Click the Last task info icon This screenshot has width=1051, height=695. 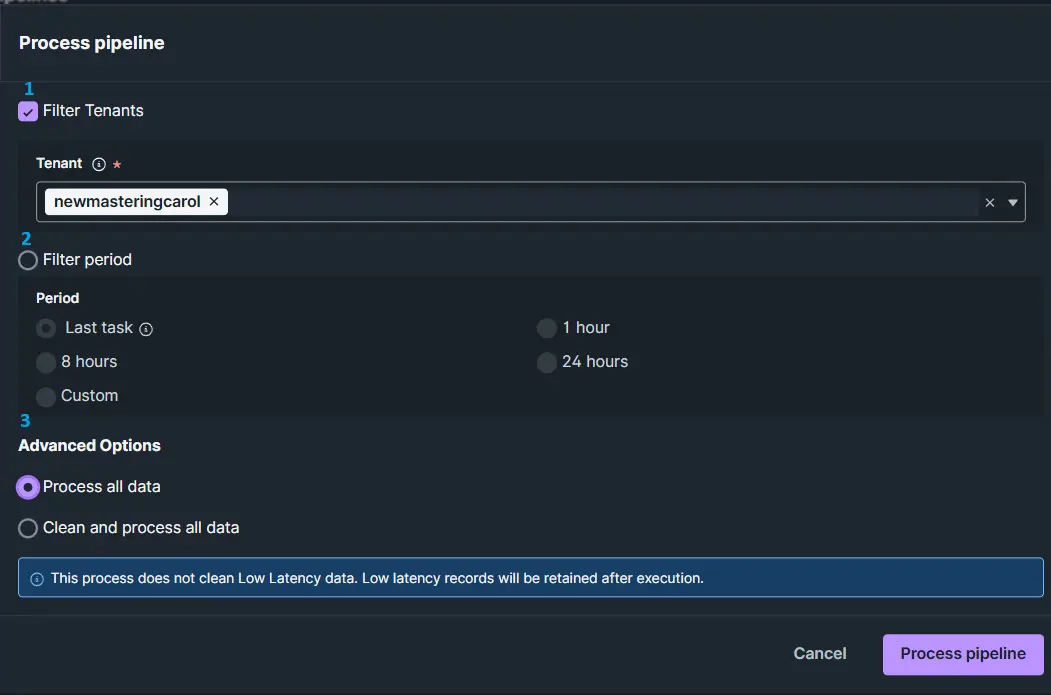point(146,329)
